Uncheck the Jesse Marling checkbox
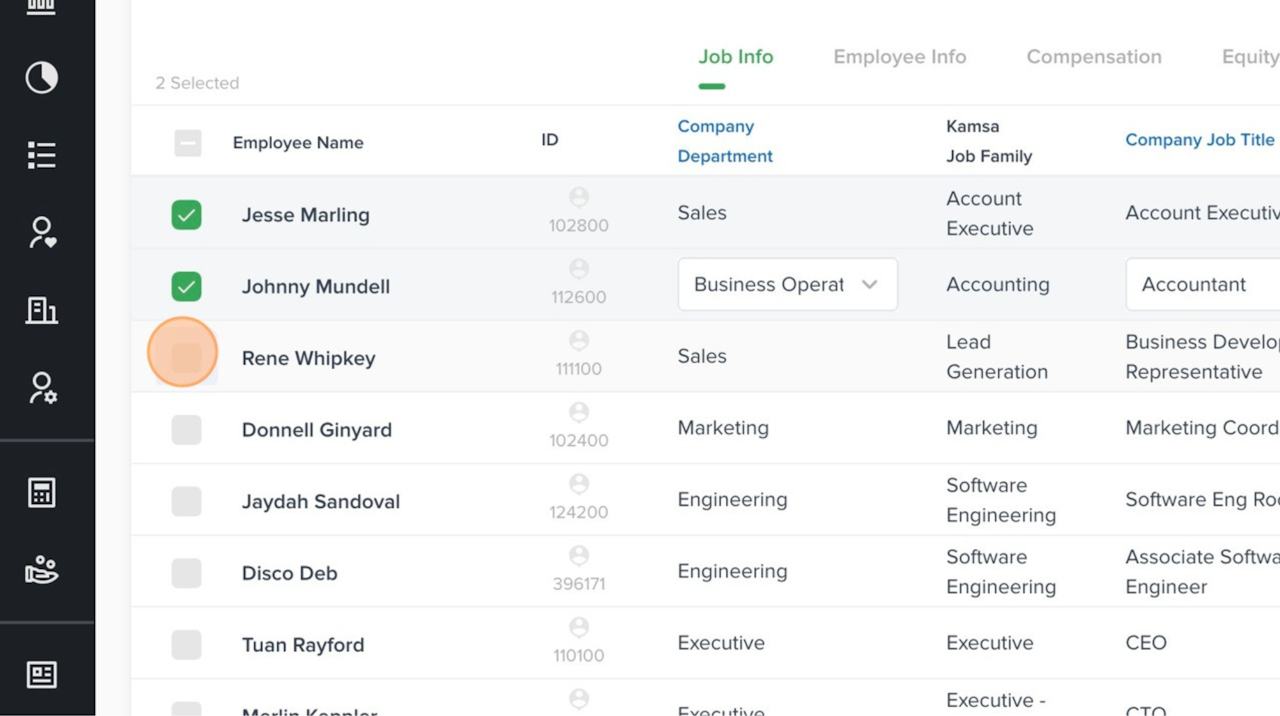The height and width of the screenshot is (716, 1280). point(187,215)
